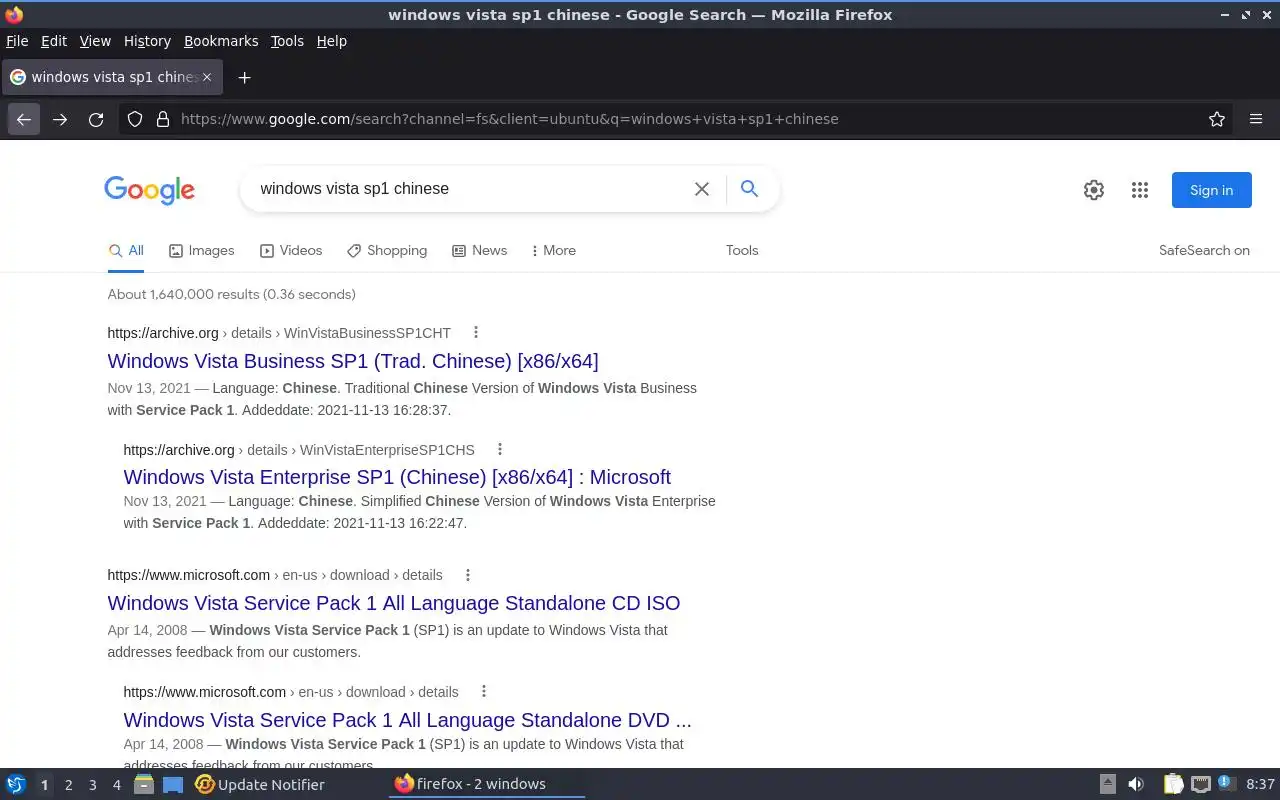Image resolution: width=1280 pixels, height=800 pixels.
Task: Open Windows Vista Enterprise SP1 (Chinese) result
Action: tap(397, 477)
